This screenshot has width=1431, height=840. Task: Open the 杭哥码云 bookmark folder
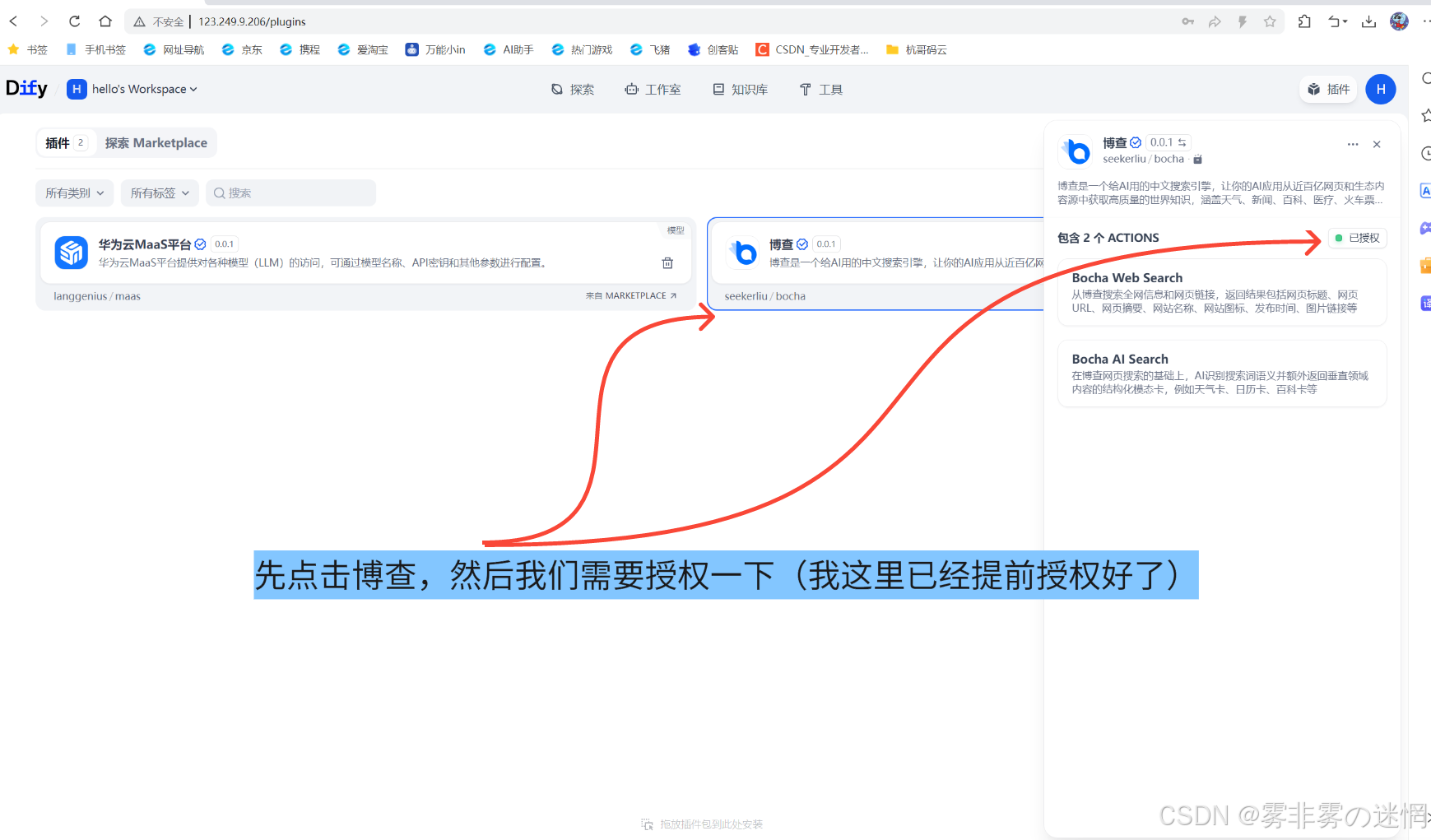(x=917, y=49)
